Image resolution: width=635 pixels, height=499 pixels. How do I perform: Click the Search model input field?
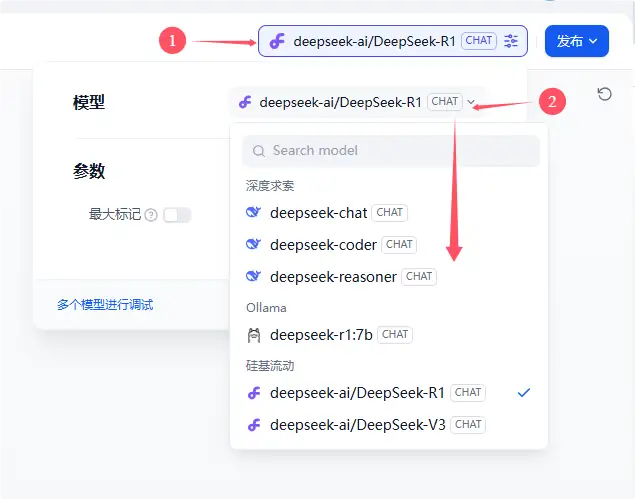tap(391, 151)
